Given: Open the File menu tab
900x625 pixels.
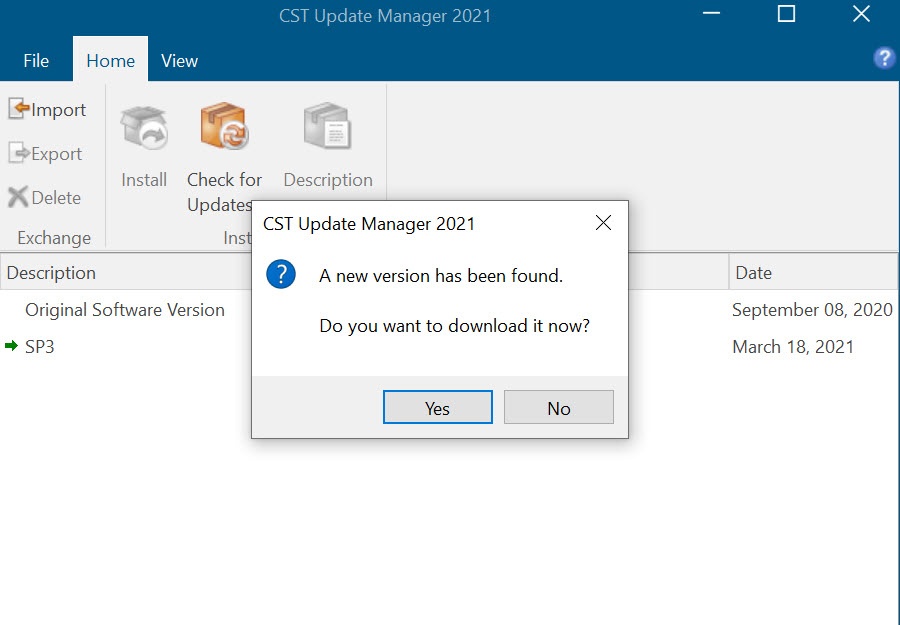Looking at the screenshot, I should (x=36, y=60).
